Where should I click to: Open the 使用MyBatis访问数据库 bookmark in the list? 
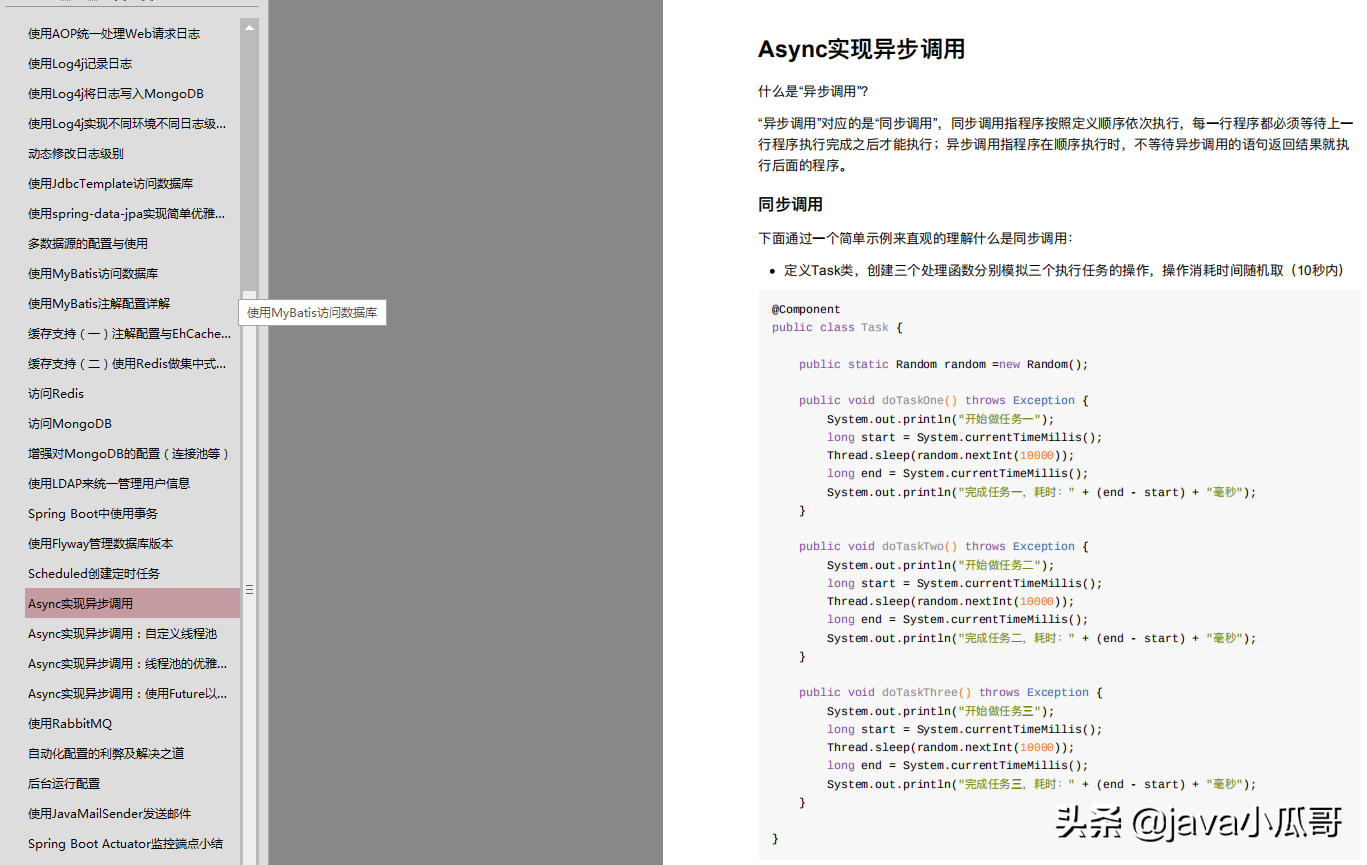click(93, 273)
